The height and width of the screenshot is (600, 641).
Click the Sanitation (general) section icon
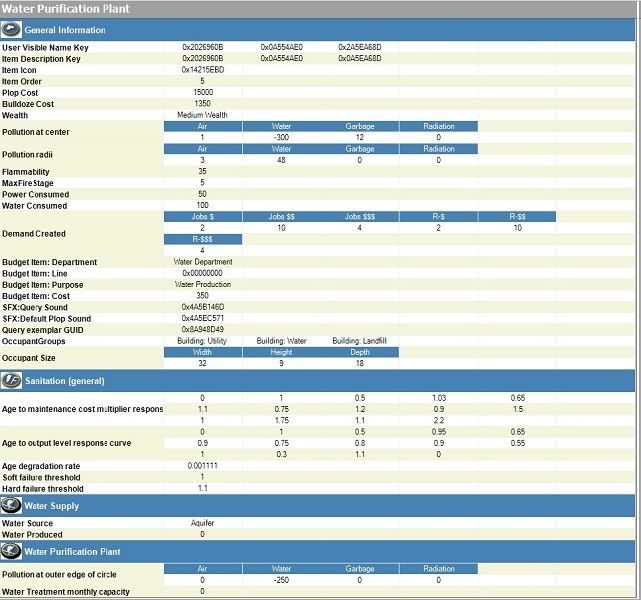[x=11, y=381]
